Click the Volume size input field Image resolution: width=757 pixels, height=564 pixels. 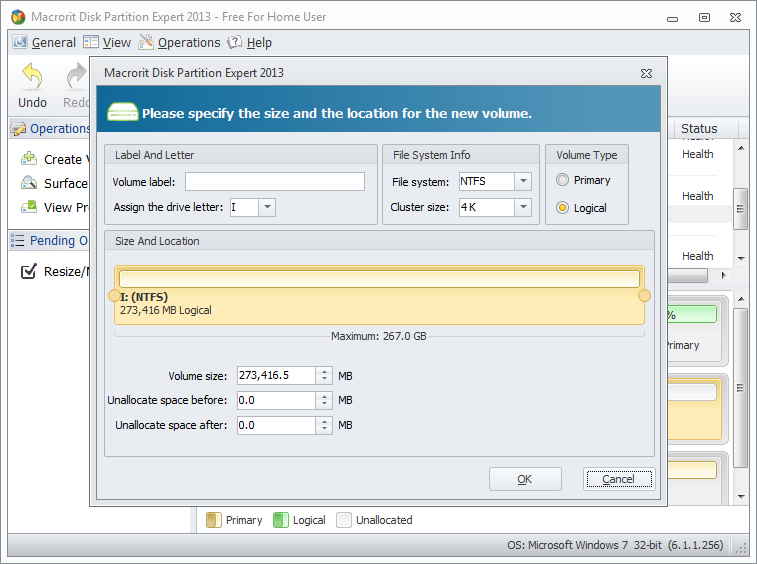point(277,375)
